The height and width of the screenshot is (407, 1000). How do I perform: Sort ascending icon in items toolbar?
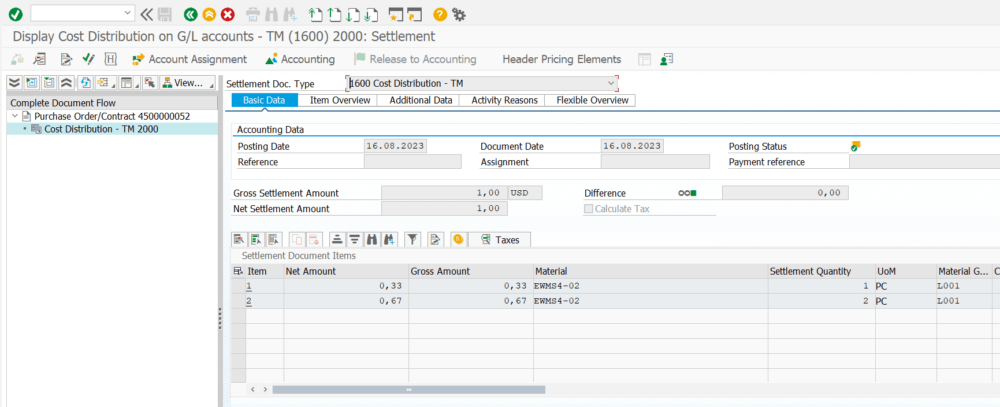tap(337, 240)
